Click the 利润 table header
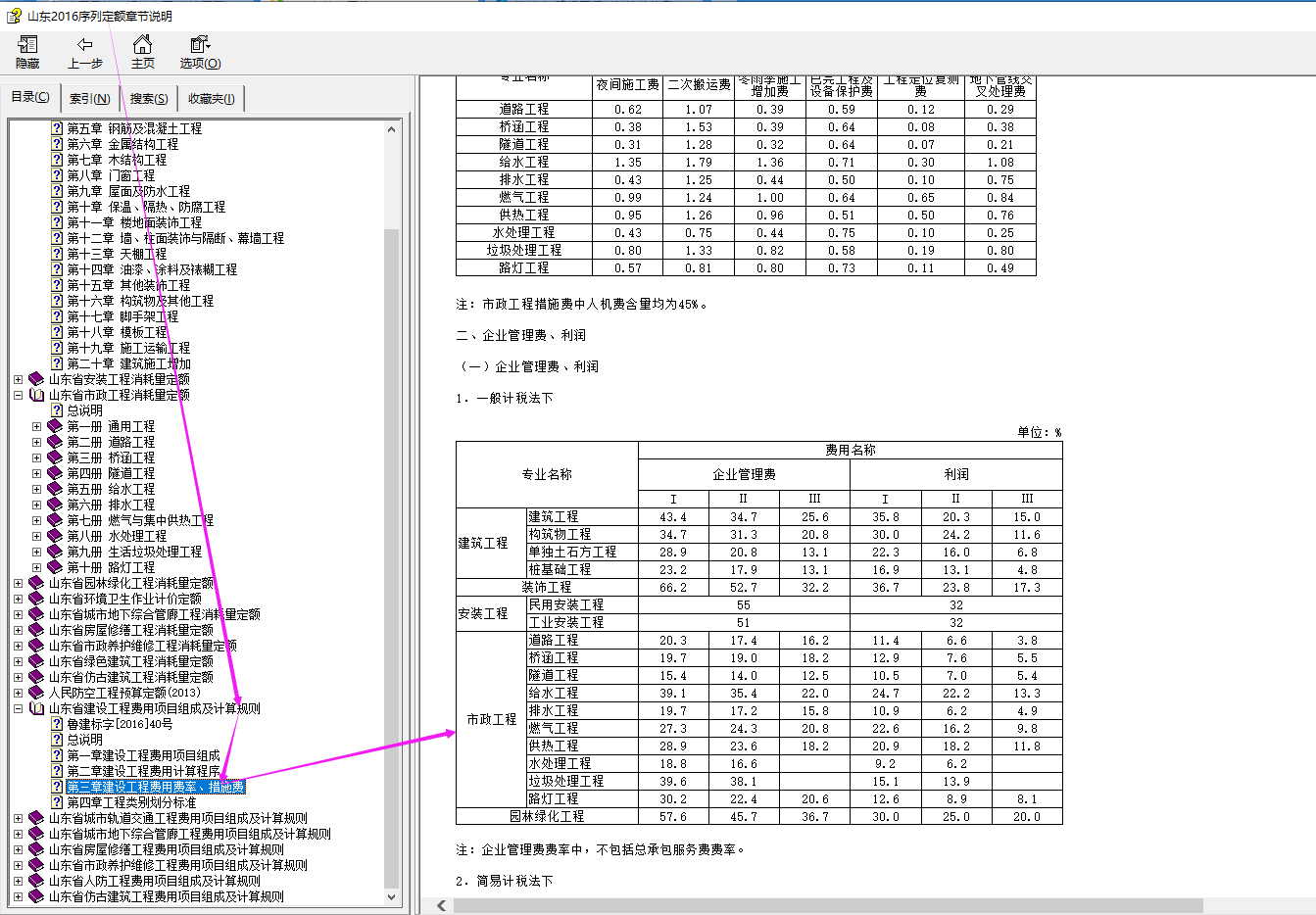The image size is (1316, 915). click(955, 474)
